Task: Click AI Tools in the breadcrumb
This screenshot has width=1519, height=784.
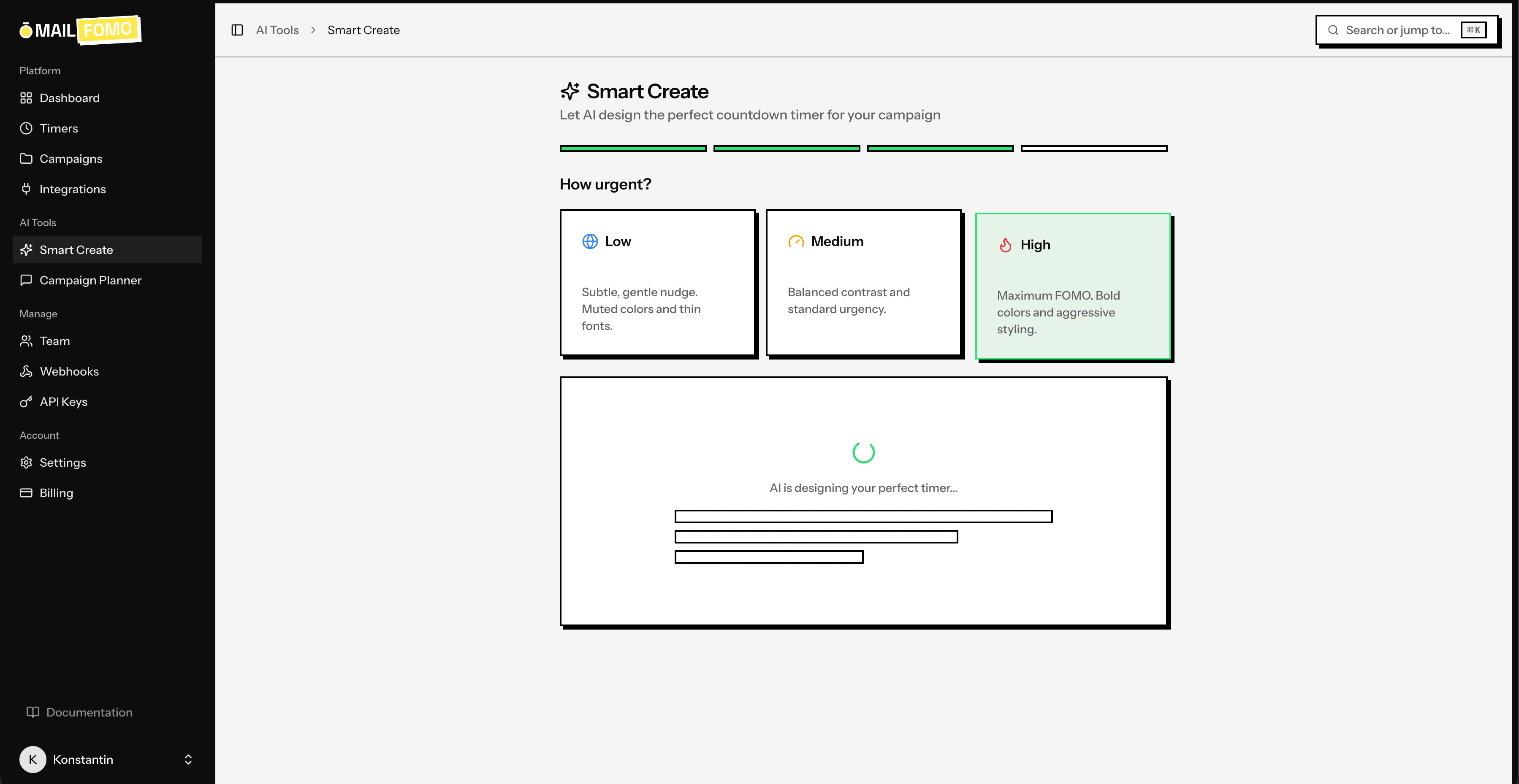Action: (x=277, y=30)
